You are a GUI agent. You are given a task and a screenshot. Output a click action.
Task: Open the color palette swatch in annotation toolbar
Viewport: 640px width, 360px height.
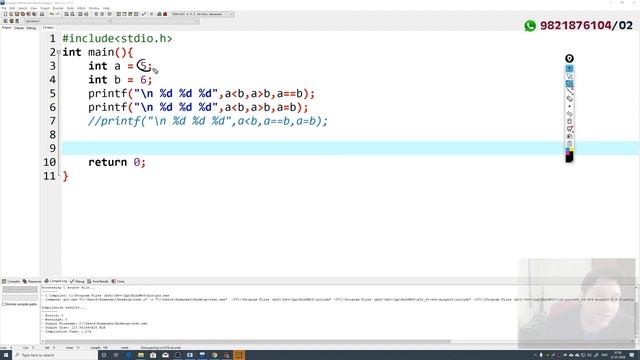point(569,155)
